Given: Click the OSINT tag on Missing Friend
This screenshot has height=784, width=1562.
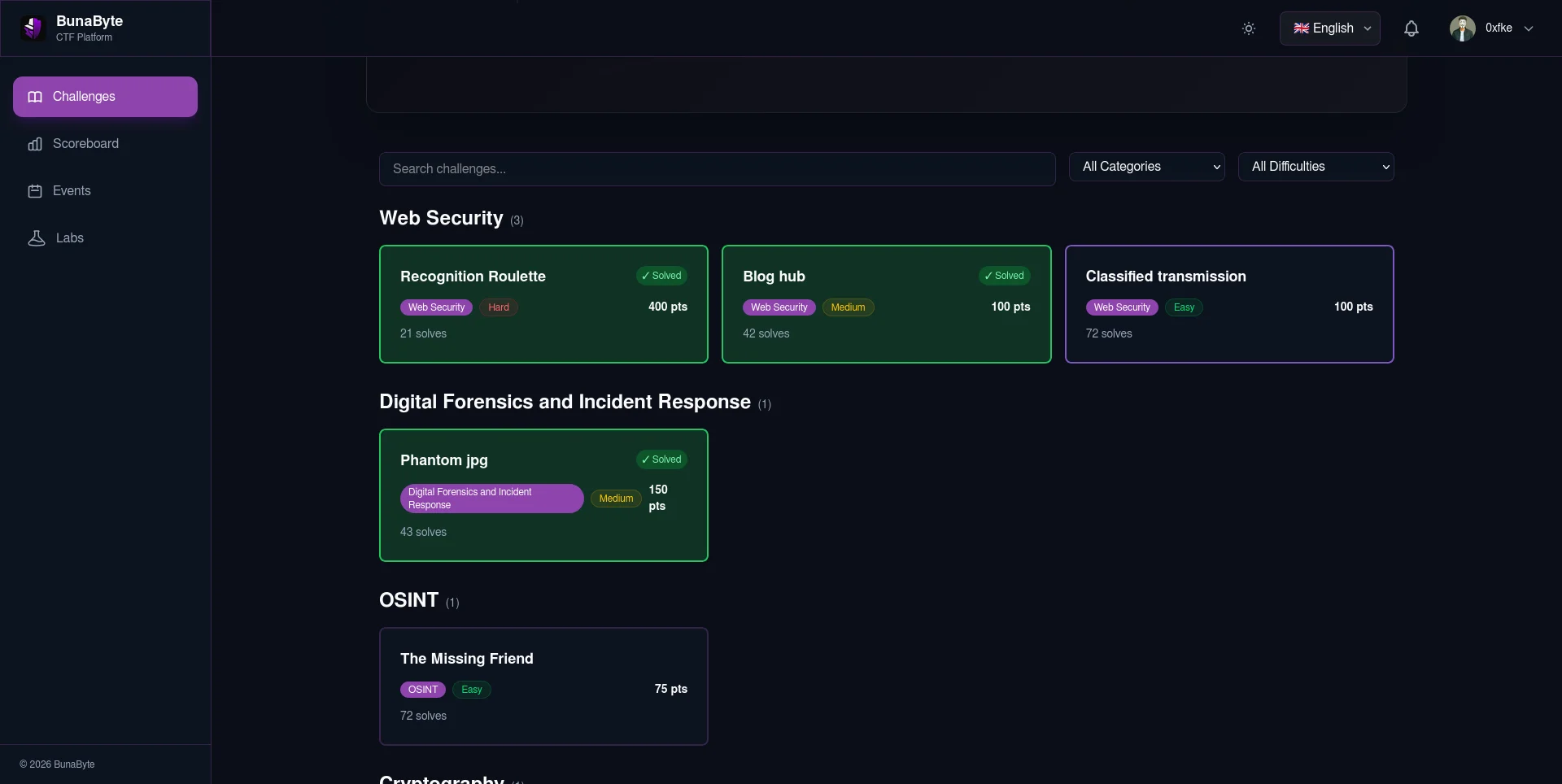Looking at the screenshot, I should 423,690.
